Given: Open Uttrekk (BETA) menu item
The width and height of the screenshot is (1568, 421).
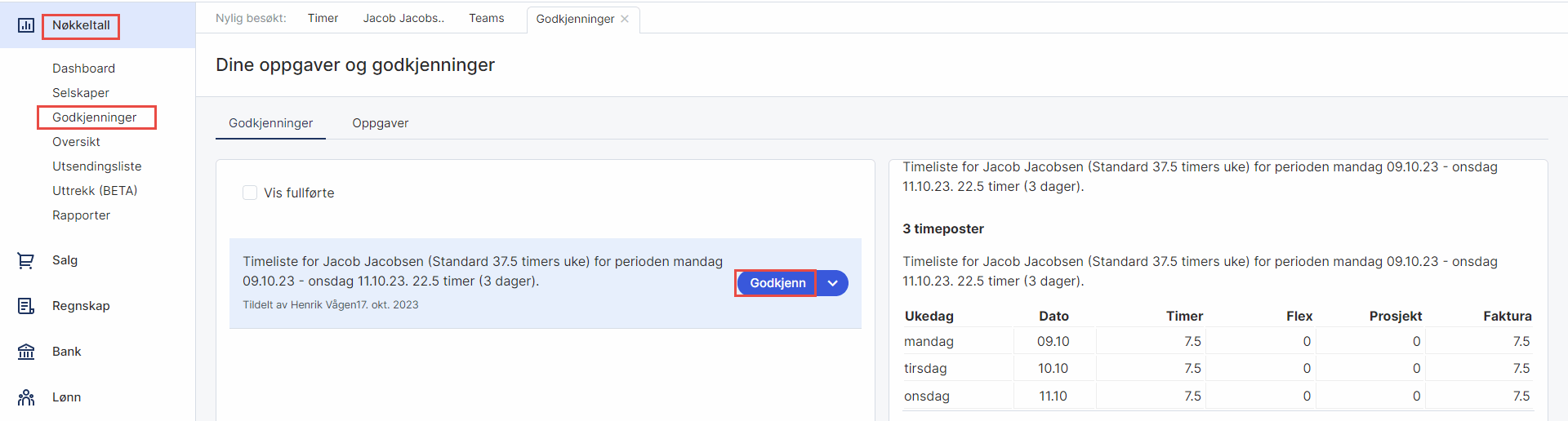Looking at the screenshot, I should point(95,191).
